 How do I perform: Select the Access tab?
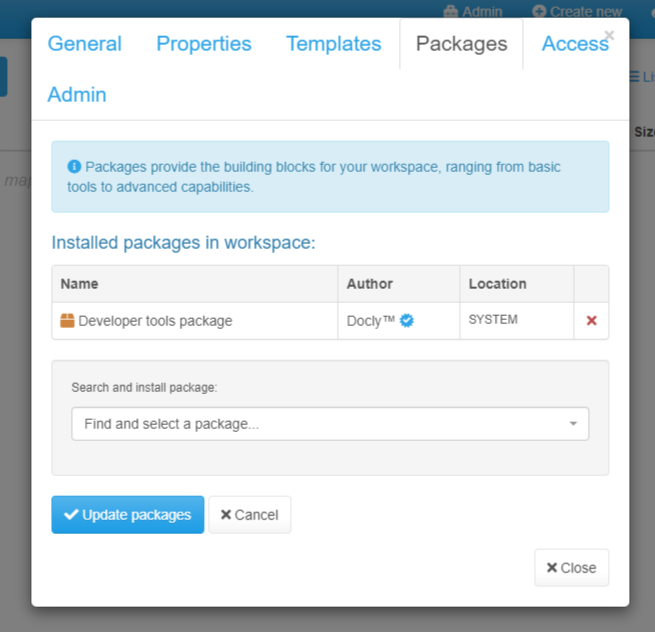[574, 44]
